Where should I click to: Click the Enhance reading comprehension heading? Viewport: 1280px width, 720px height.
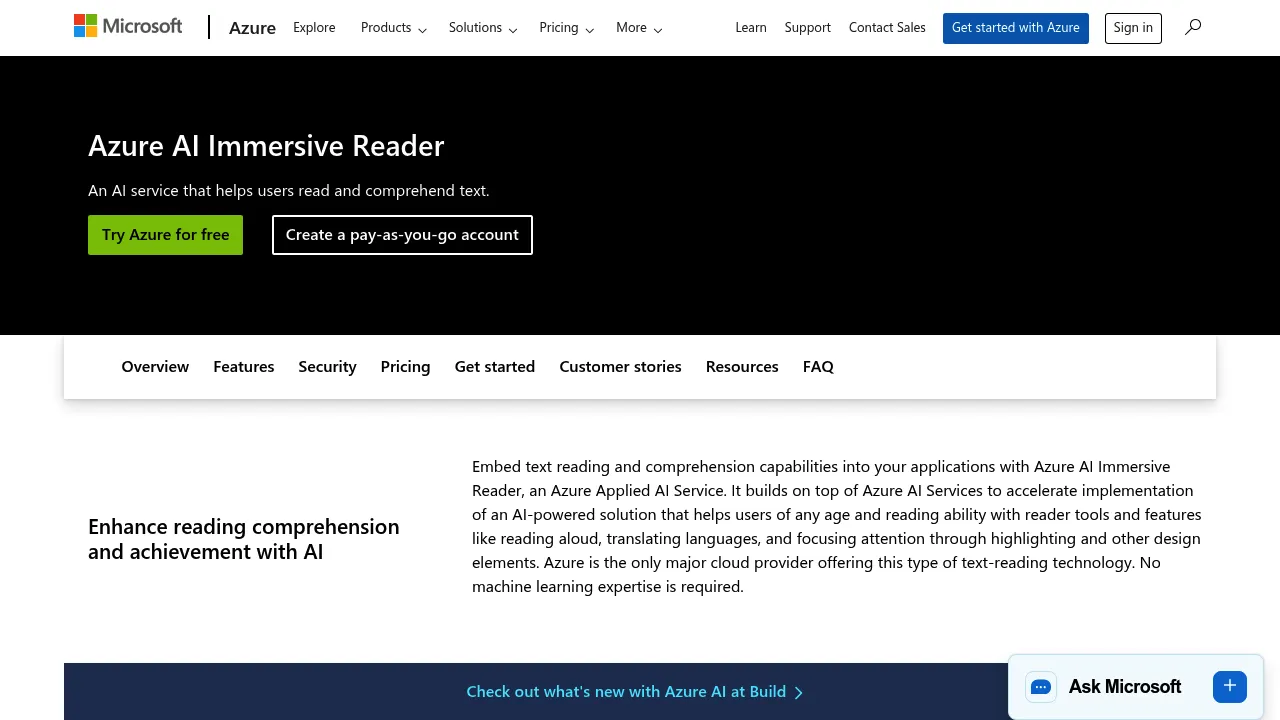pos(244,539)
